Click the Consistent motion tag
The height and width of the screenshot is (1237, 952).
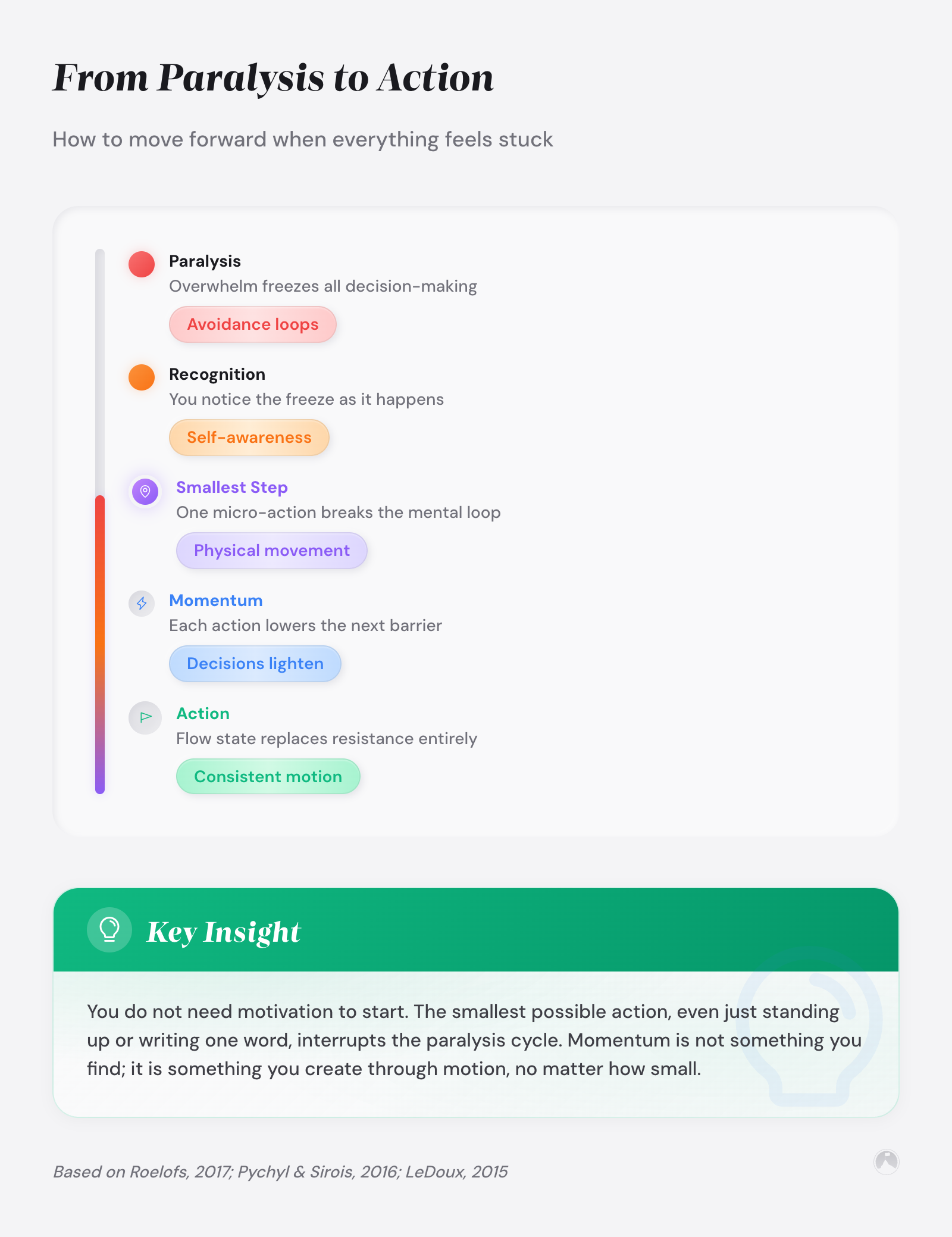[x=268, y=777]
